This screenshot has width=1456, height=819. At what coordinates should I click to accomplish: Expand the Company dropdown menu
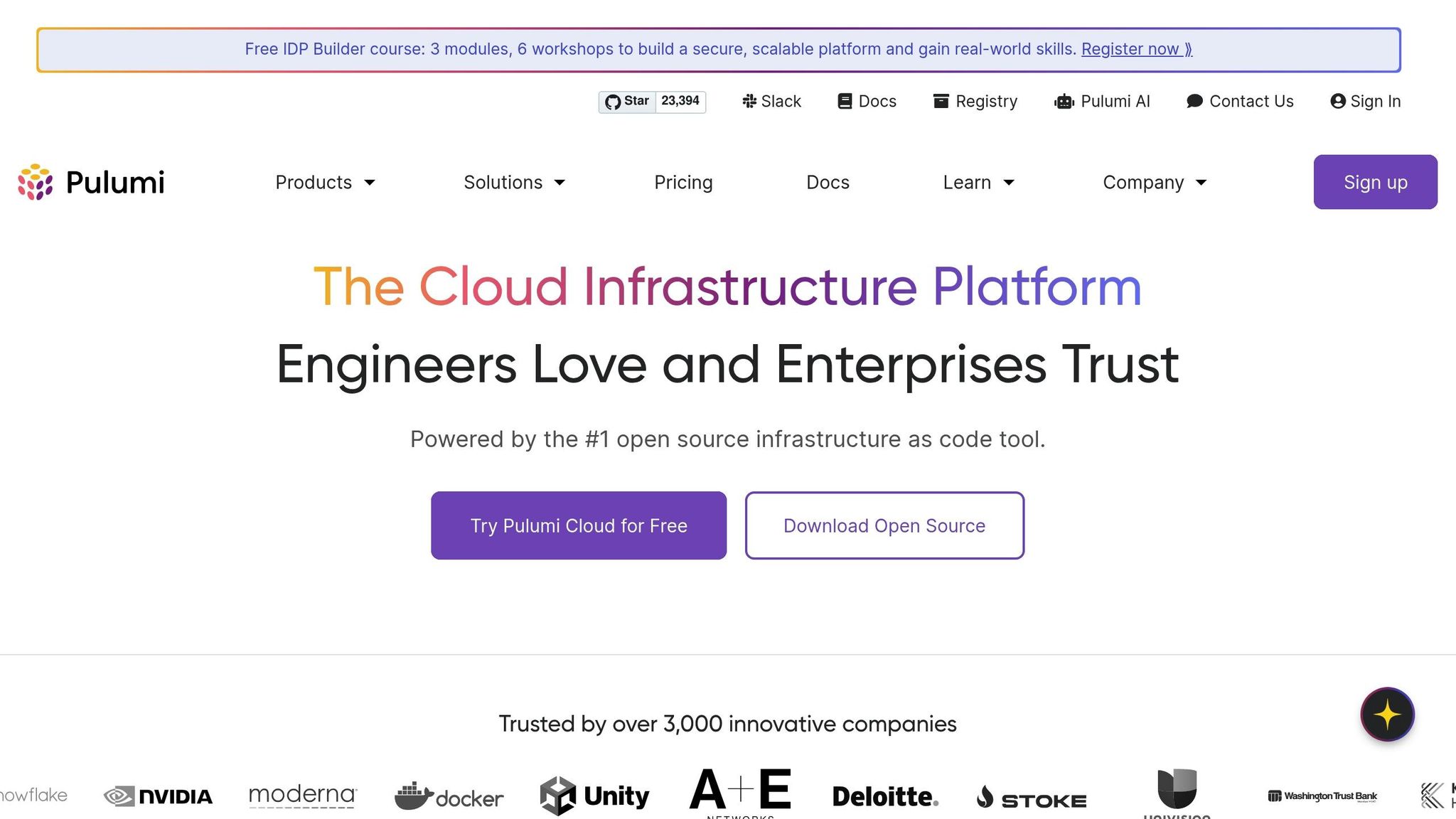tap(1155, 183)
